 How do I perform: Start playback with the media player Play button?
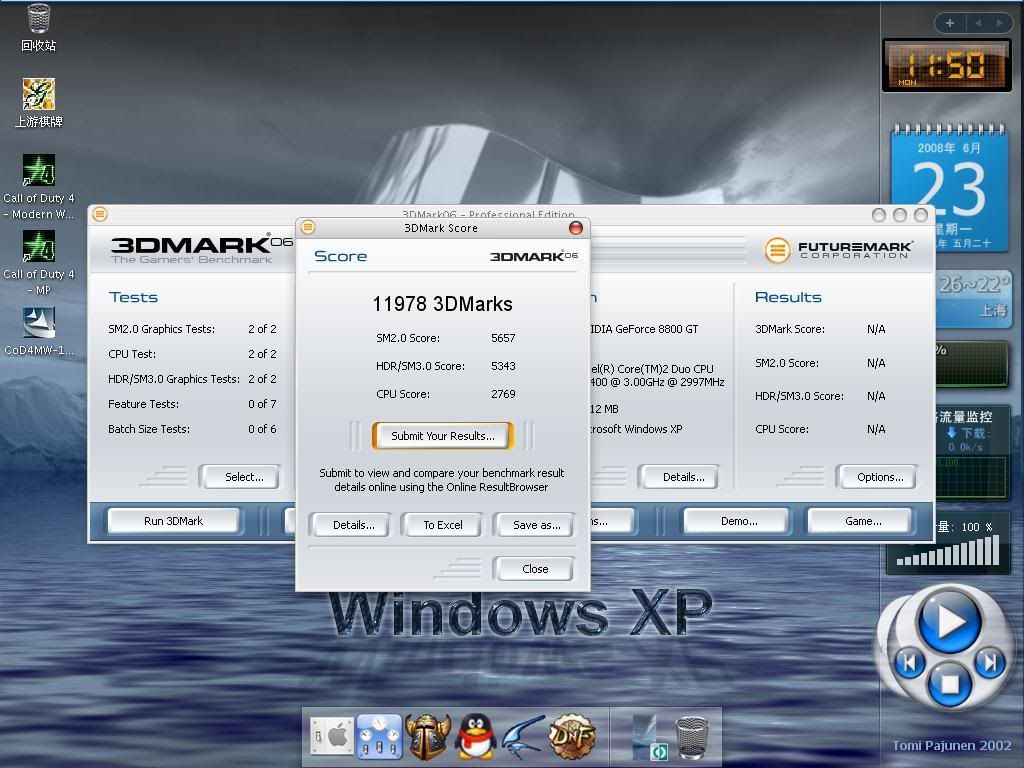point(949,621)
